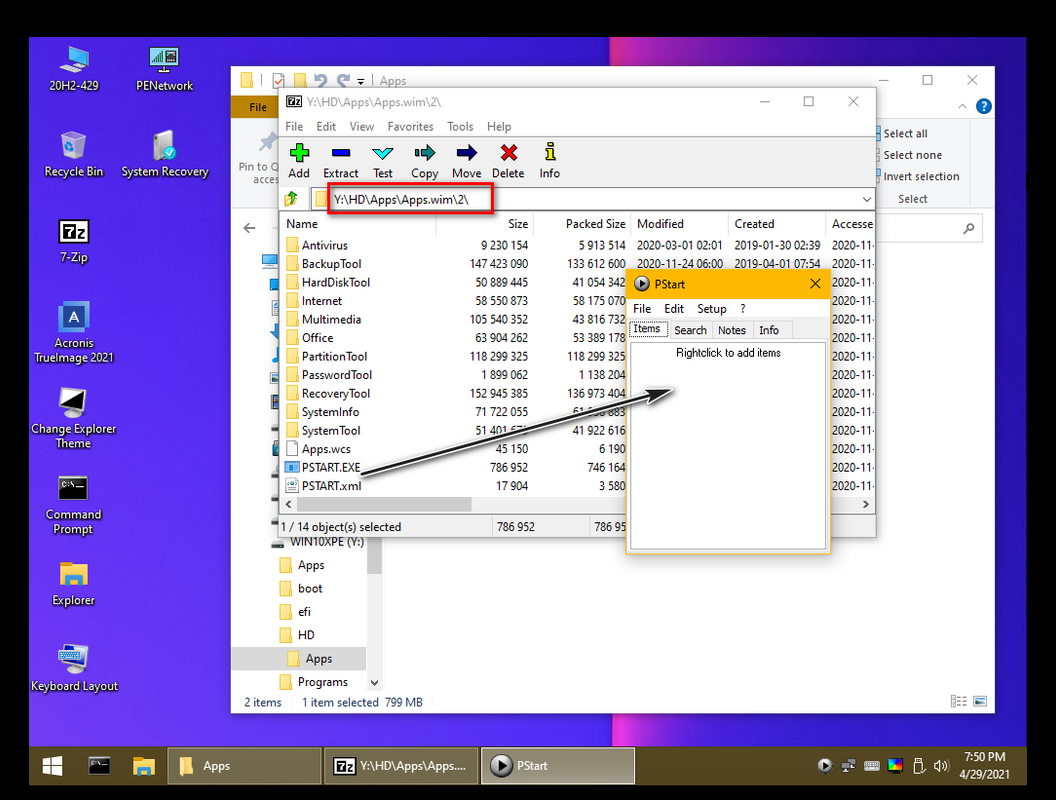1056x800 pixels.
Task: Click the Extract toolbar icon in 7-Zip
Action: pyautogui.click(x=341, y=161)
